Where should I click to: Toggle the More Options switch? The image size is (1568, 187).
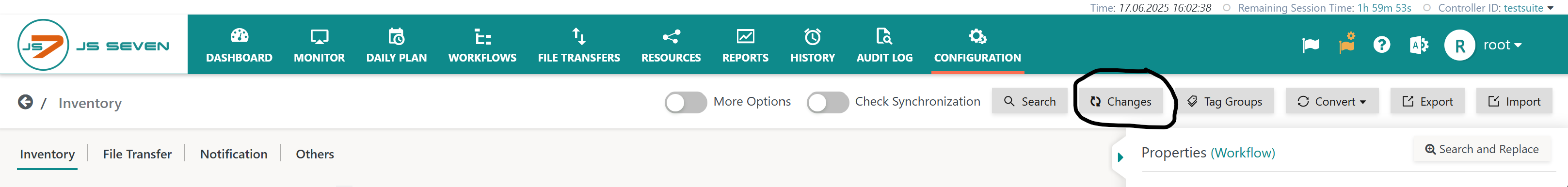click(686, 102)
